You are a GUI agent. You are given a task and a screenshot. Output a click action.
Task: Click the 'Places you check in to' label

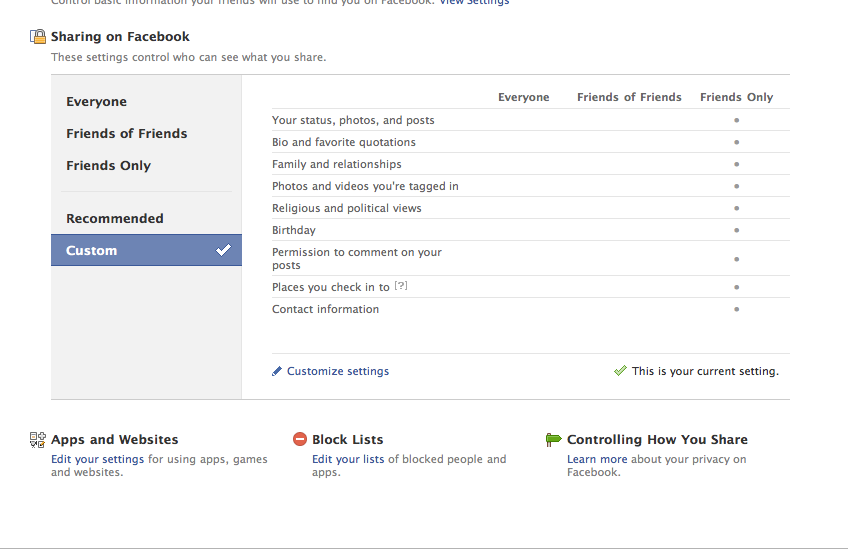330,287
